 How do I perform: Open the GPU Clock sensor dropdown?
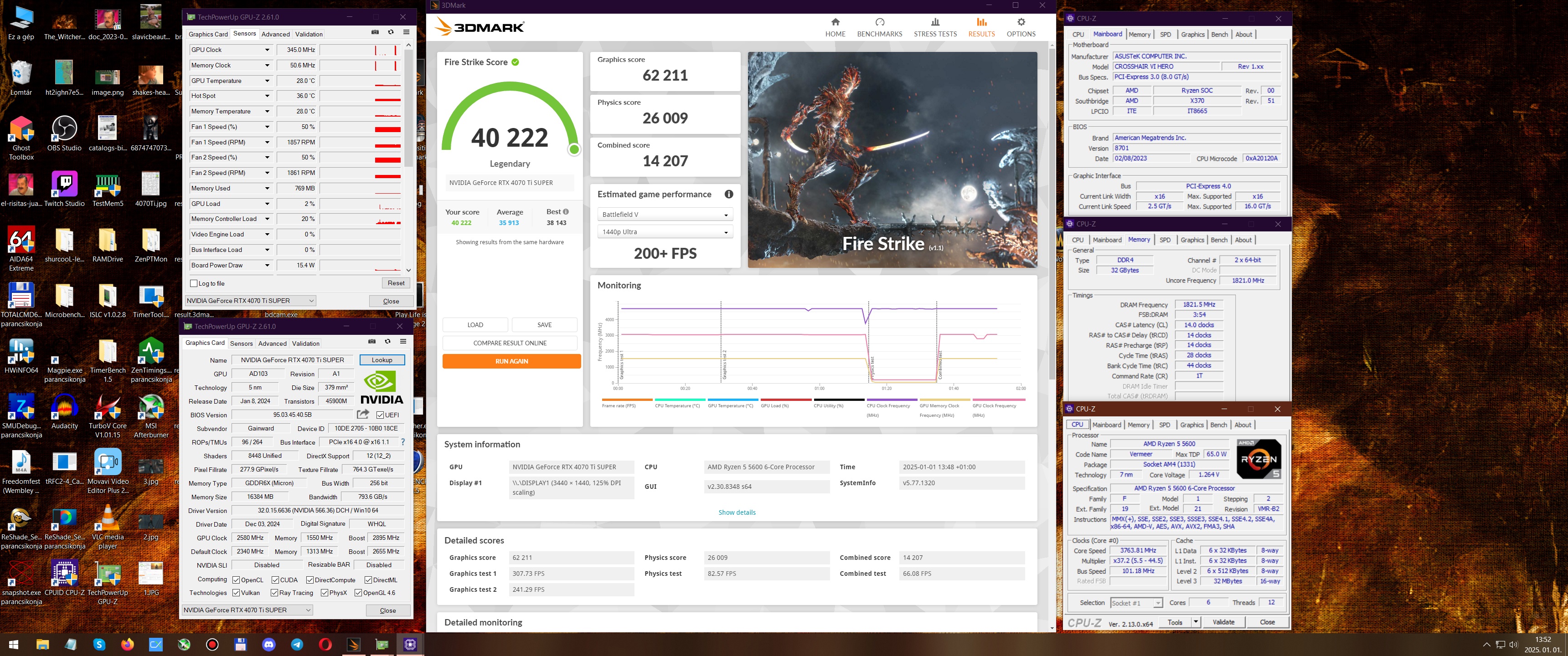click(x=267, y=50)
